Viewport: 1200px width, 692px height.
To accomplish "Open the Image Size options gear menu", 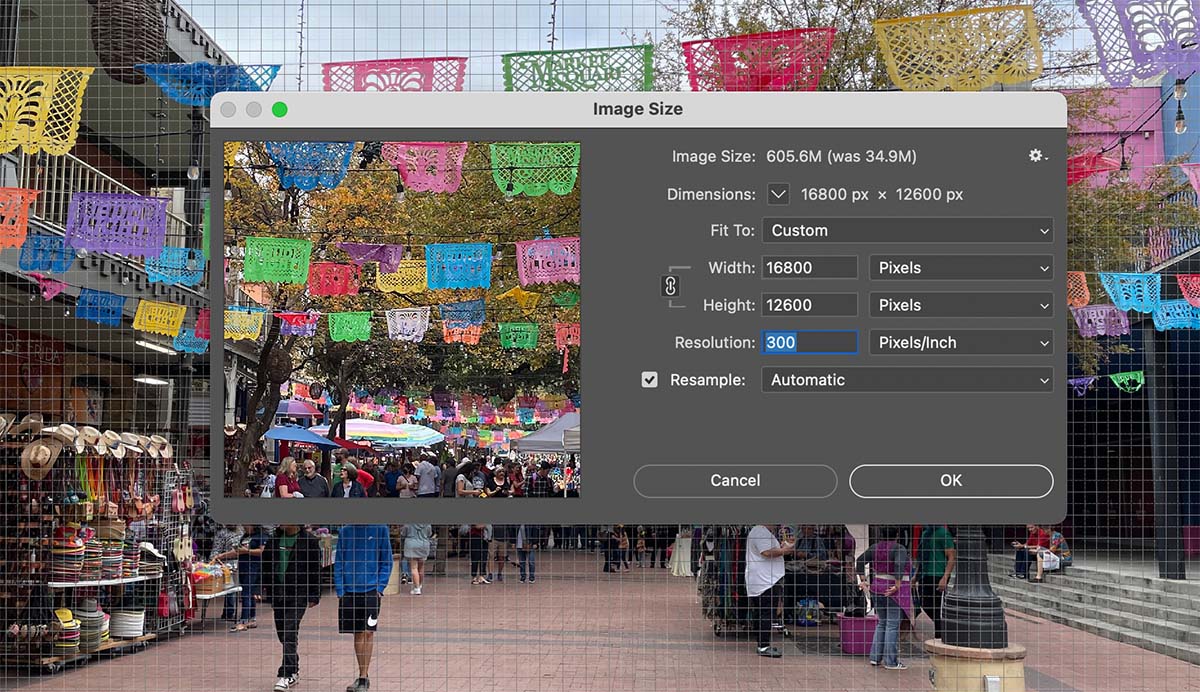I will pyautogui.click(x=1036, y=156).
